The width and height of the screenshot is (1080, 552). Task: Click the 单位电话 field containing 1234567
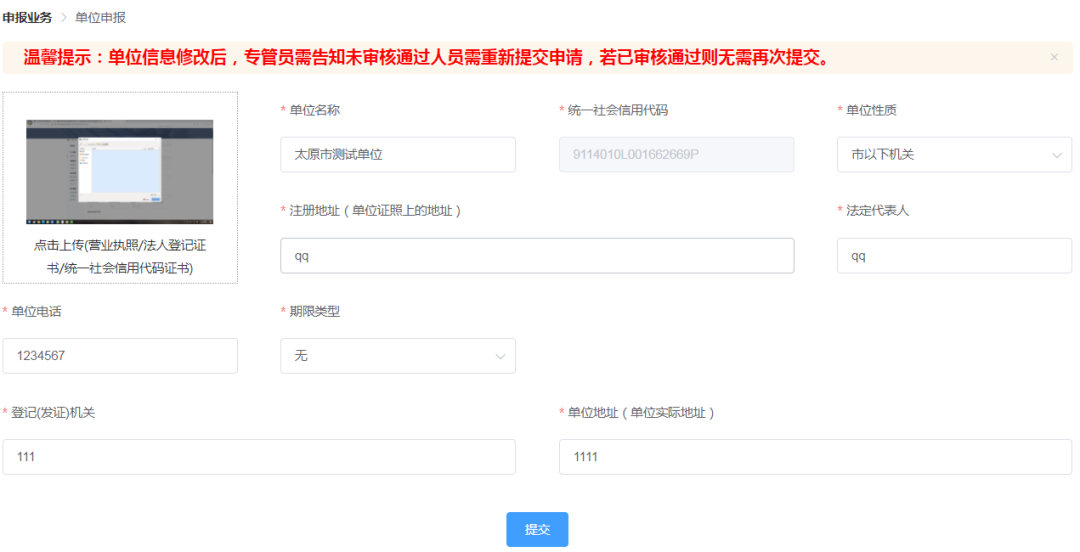tap(120, 356)
